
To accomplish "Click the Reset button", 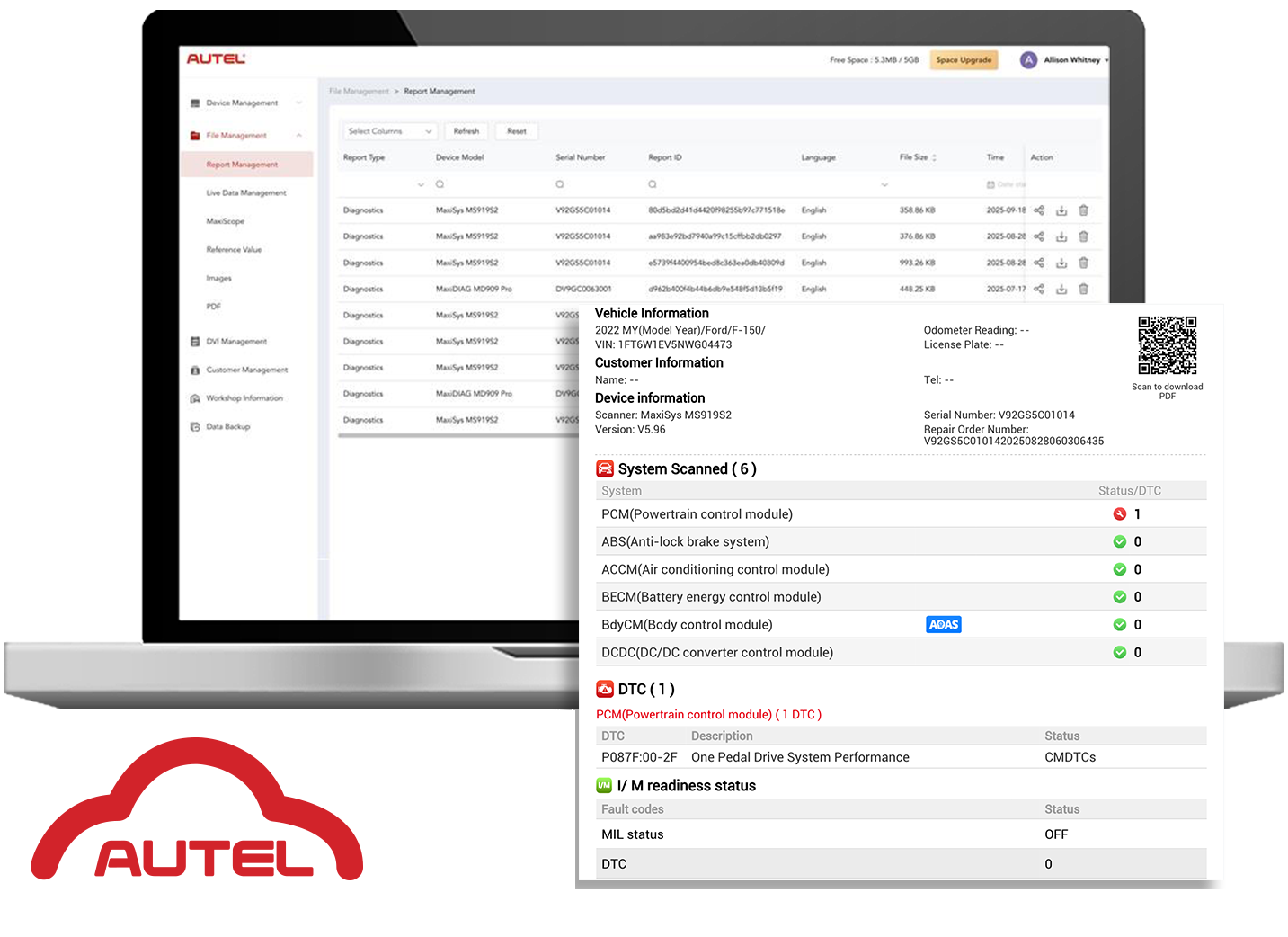I will pos(517,131).
